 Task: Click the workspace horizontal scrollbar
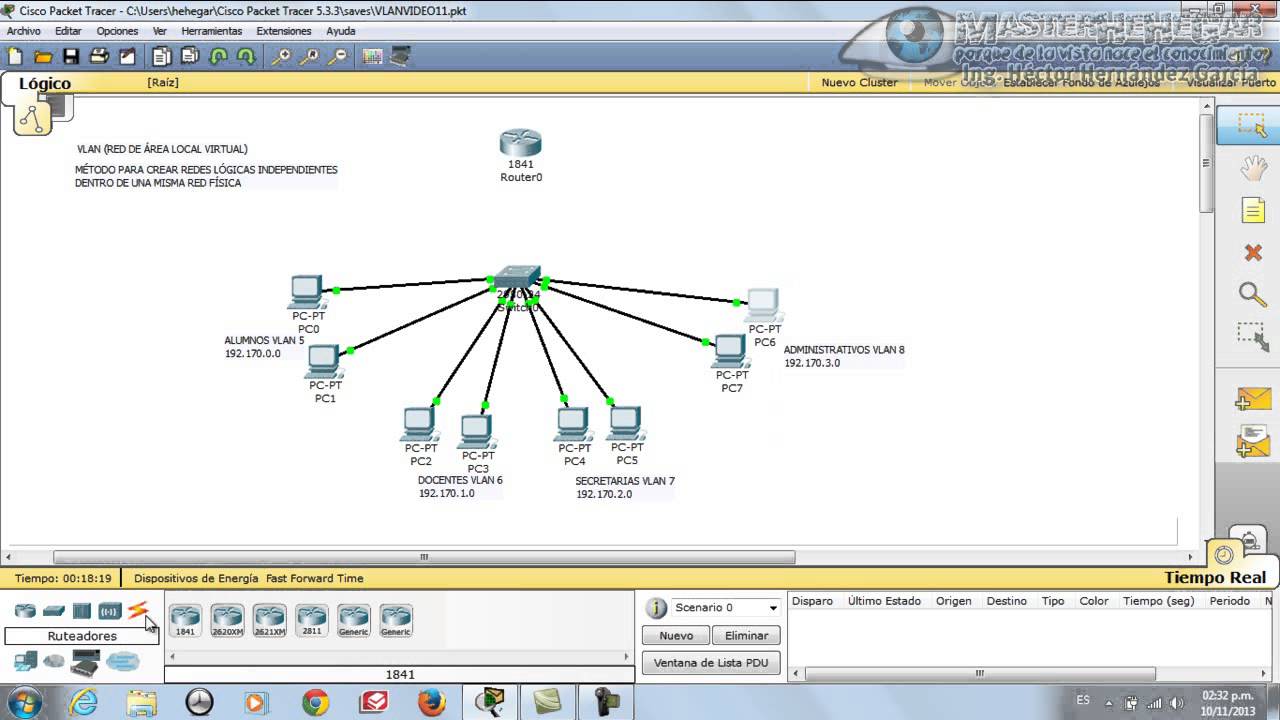pyautogui.click(x=424, y=557)
